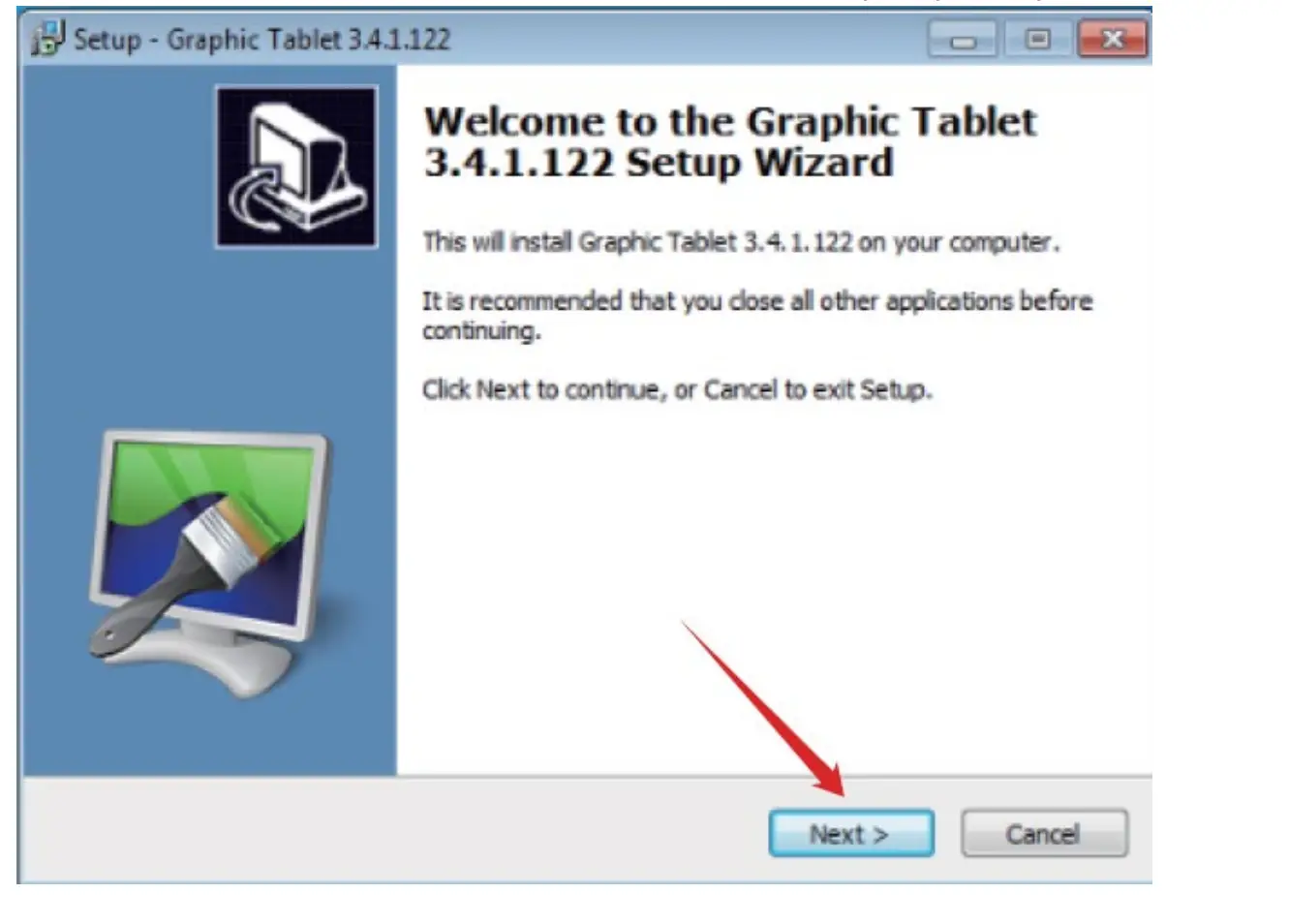Click the 'This will install Graphic Tablet' sentence
Viewport: 1289px width, 924px height.
(x=741, y=241)
